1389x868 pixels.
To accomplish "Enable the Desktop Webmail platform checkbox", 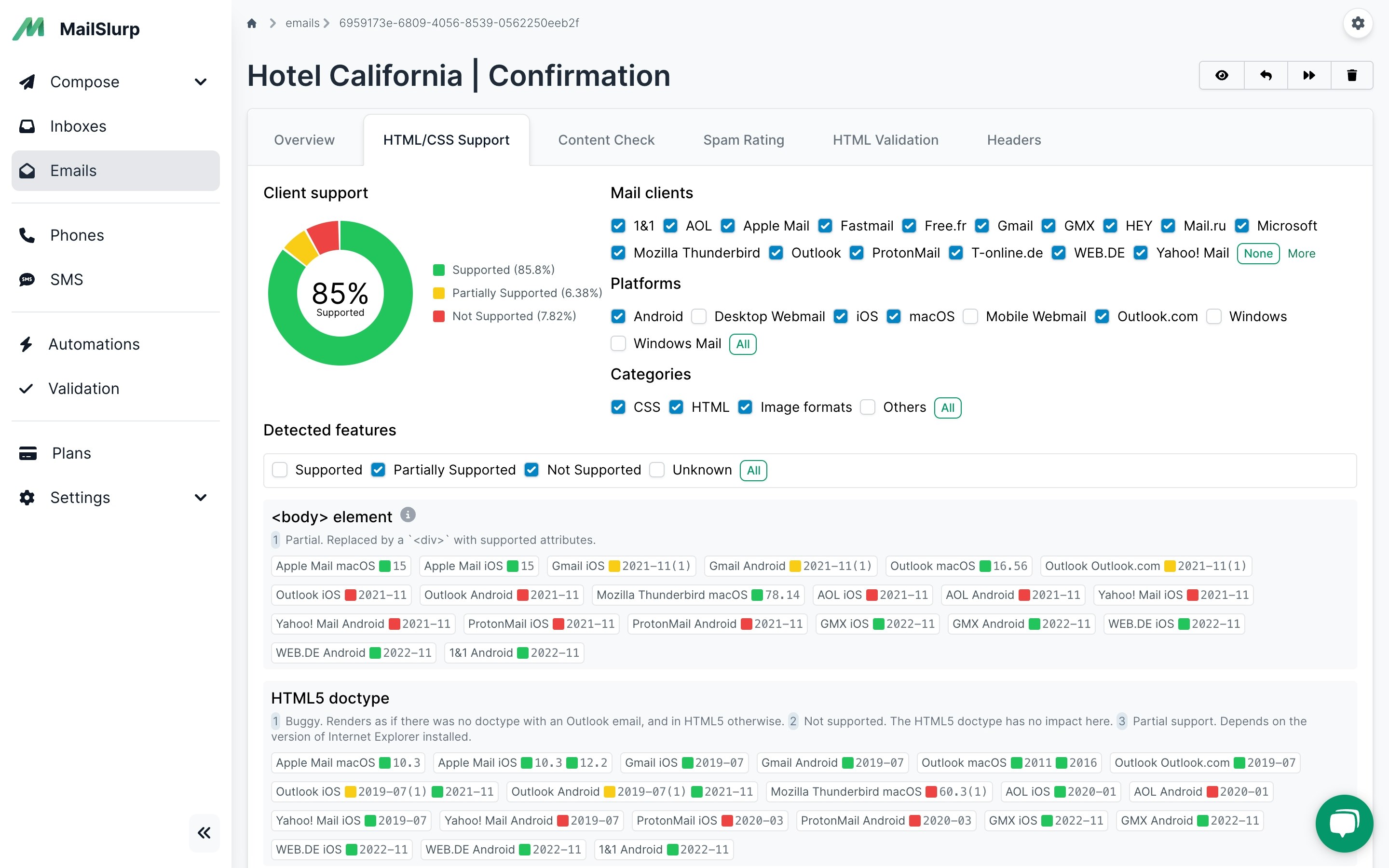I will tap(698, 316).
